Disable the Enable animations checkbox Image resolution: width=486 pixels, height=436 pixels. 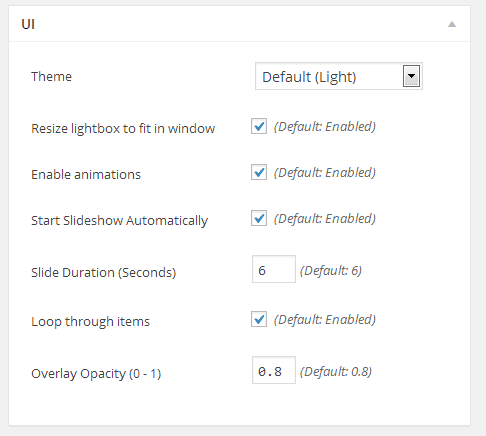(x=259, y=172)
